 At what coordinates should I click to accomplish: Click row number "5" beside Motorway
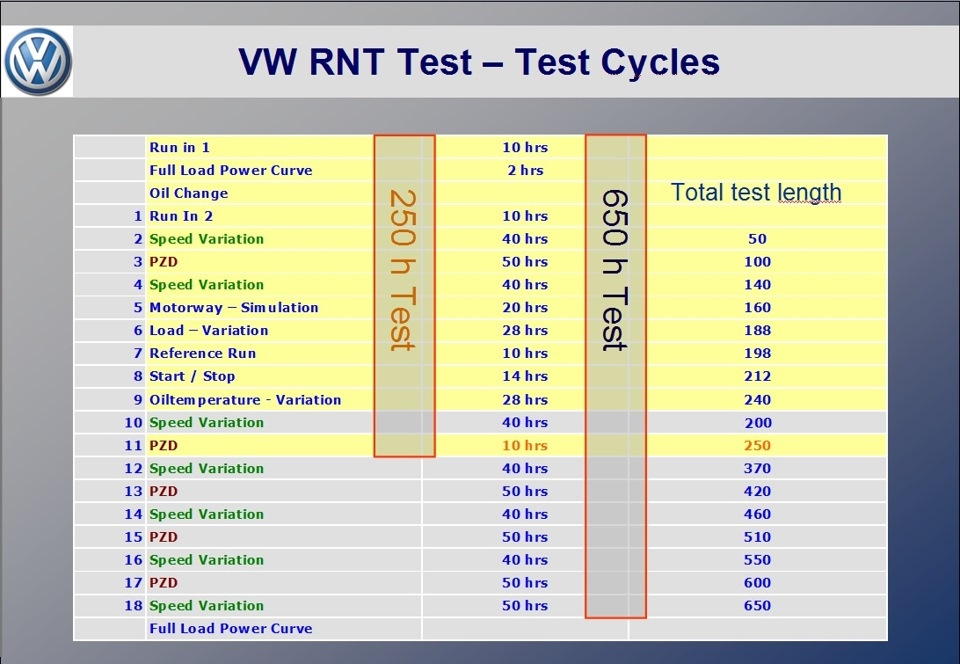pos(138,307)
